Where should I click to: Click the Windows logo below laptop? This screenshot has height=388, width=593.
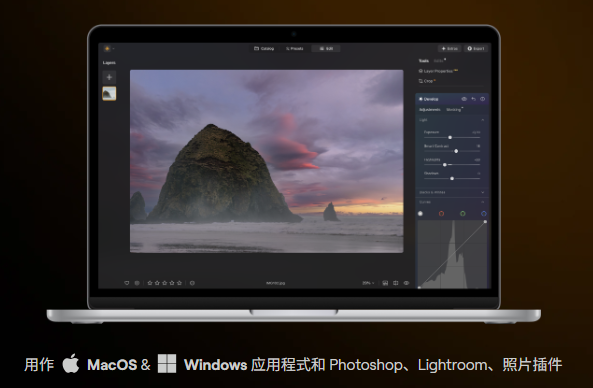[167, 364]
